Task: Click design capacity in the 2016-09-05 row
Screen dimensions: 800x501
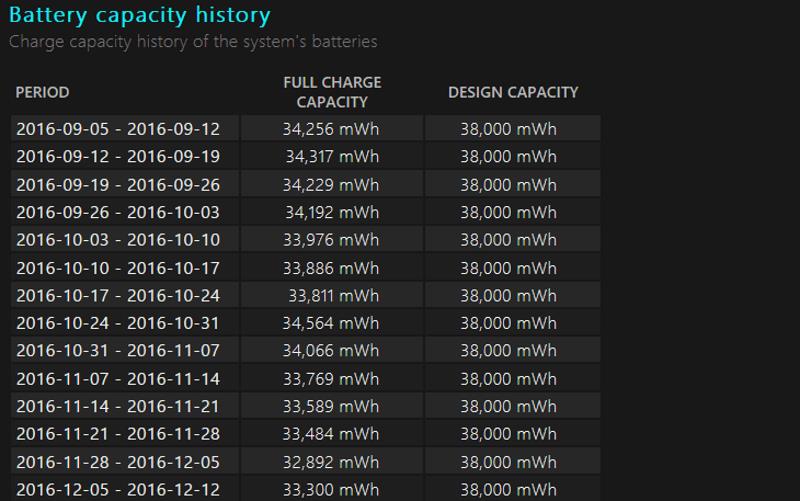Action: (509, 129)
